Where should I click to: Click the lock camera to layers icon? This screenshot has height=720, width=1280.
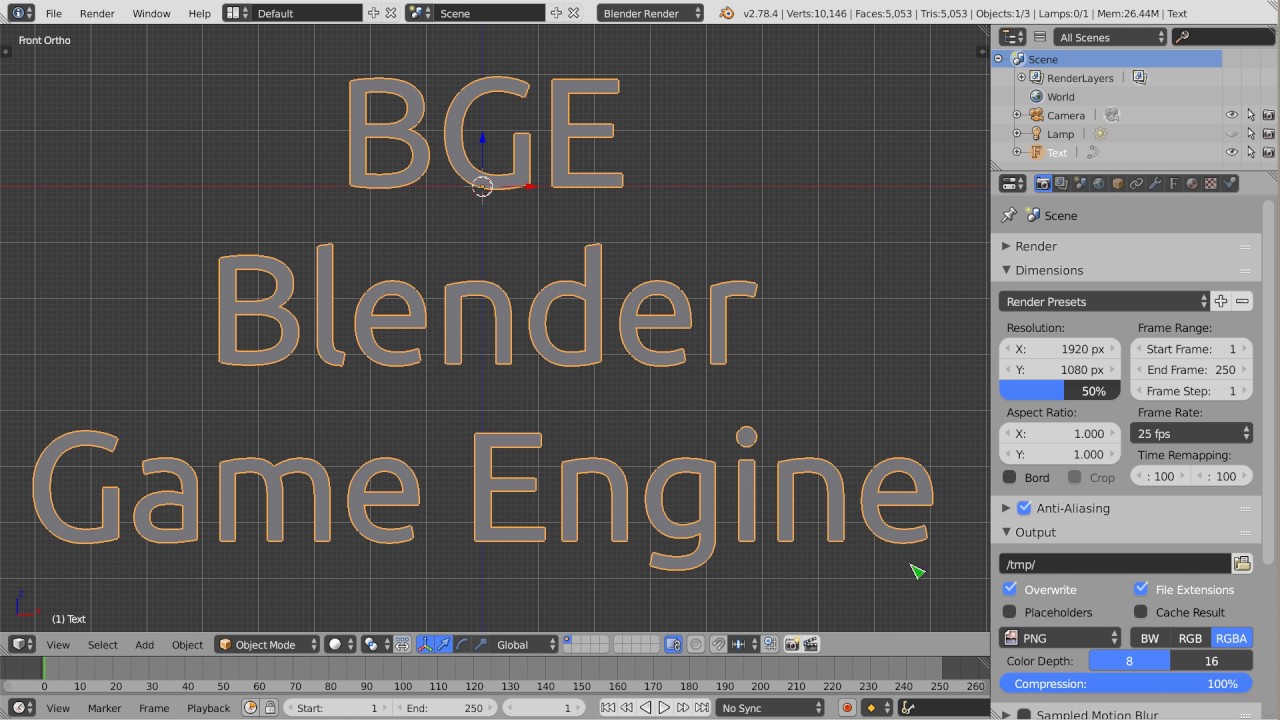click(x=673, y=645)
